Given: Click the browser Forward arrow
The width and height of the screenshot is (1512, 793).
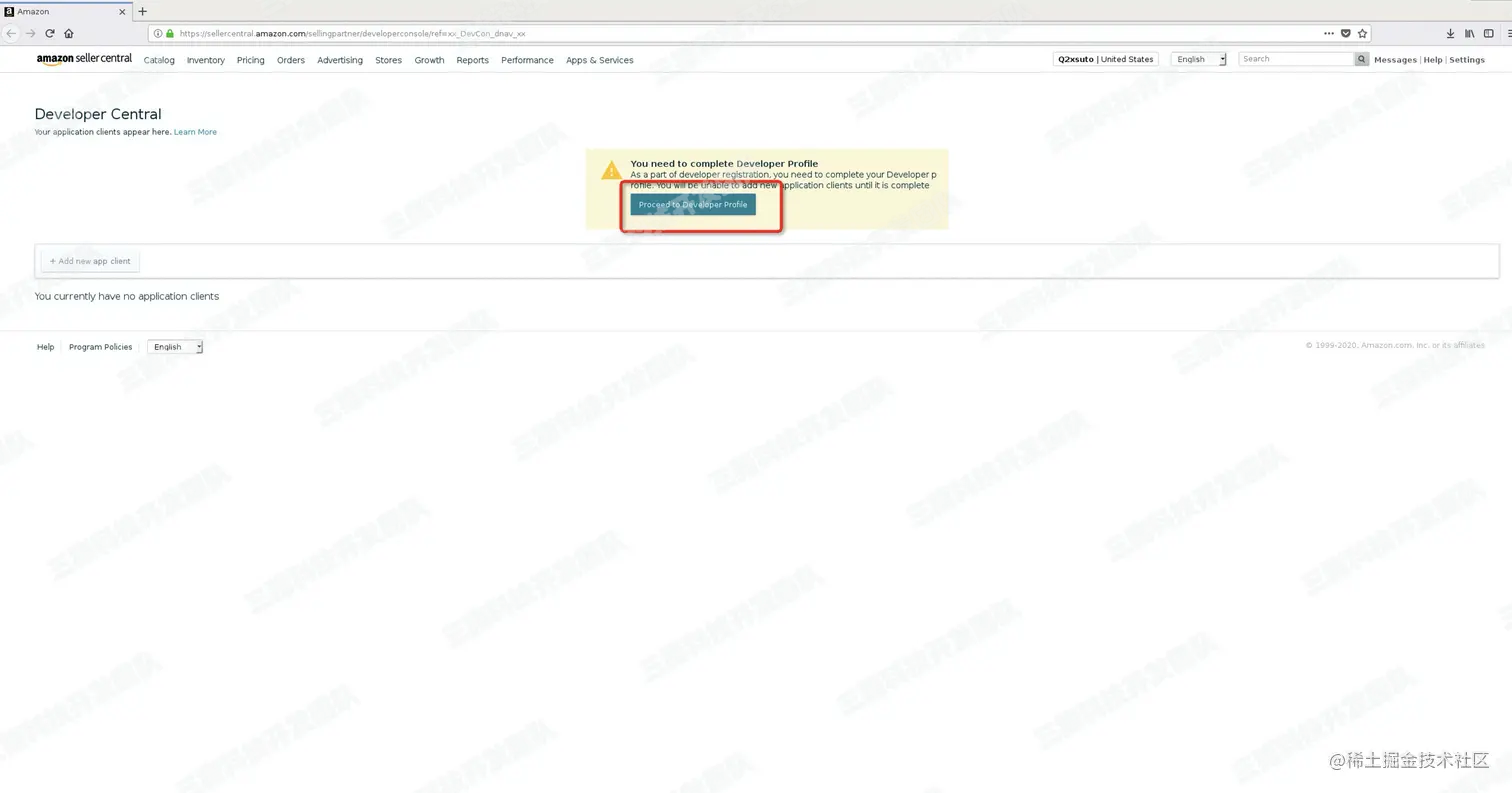Looking at the screenshot, I should tap(30, 33).
